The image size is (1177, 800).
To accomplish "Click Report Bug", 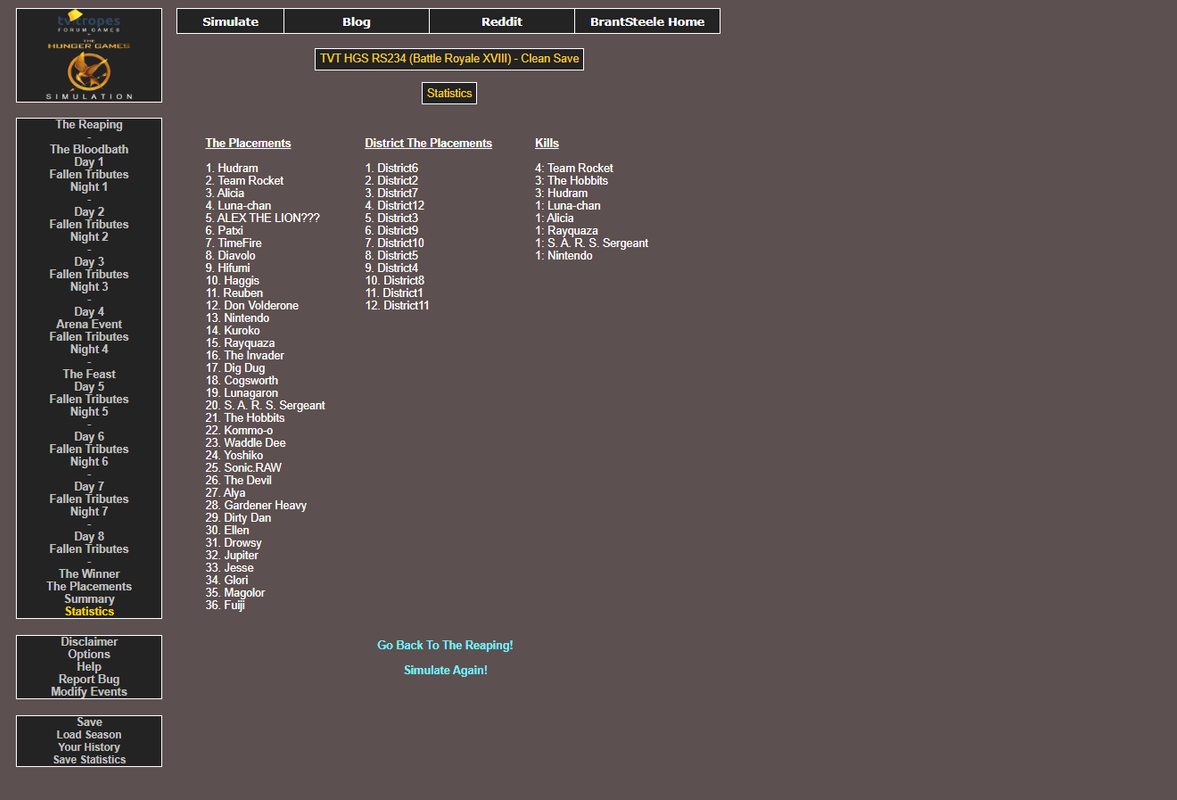I will 89,679.
